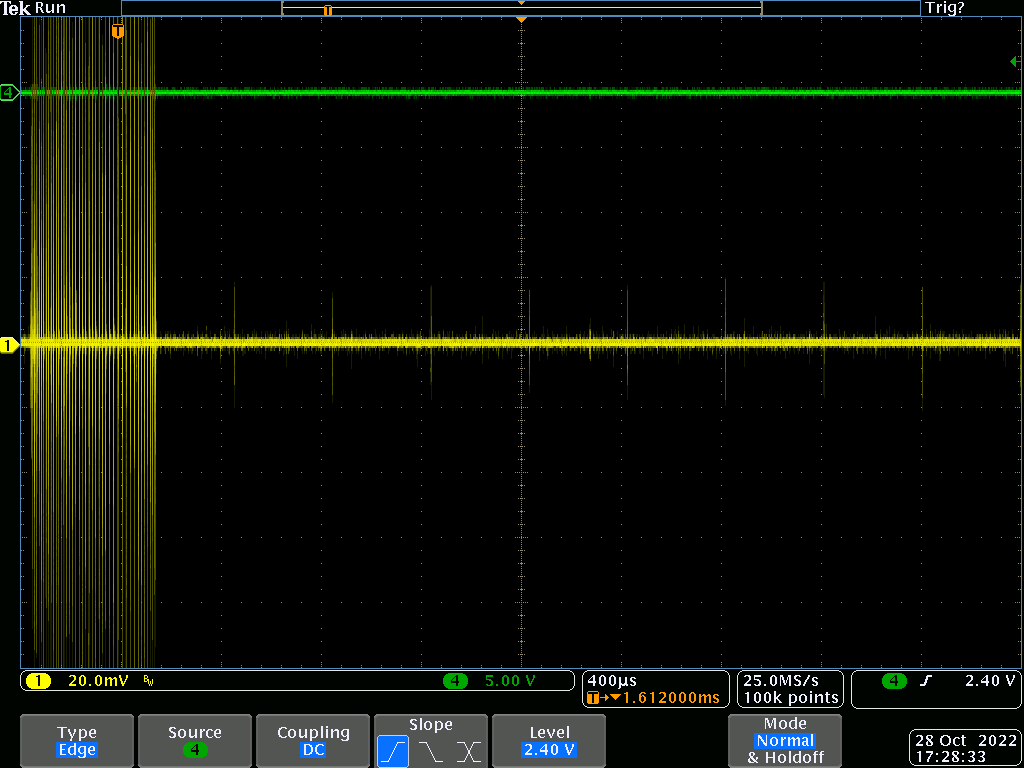Viewport: 1024px width, 768px height.
Task: Open the trigger Source selection menu
Action: pos(194,741)
